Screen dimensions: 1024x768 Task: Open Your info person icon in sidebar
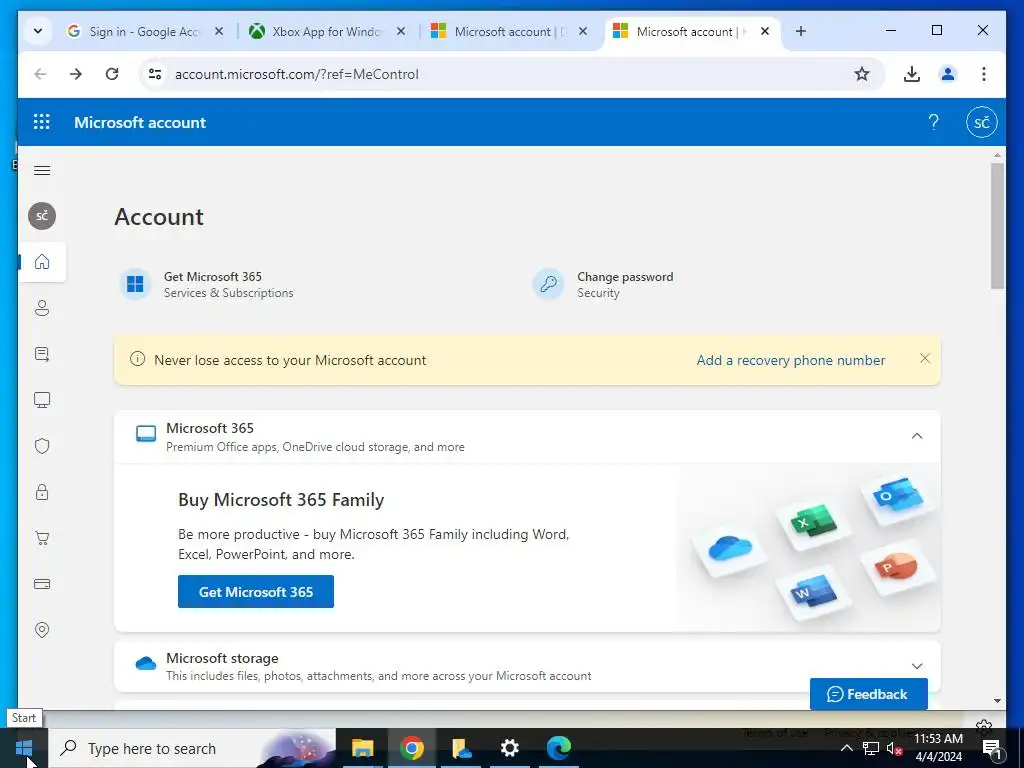[x=42, y=308]
